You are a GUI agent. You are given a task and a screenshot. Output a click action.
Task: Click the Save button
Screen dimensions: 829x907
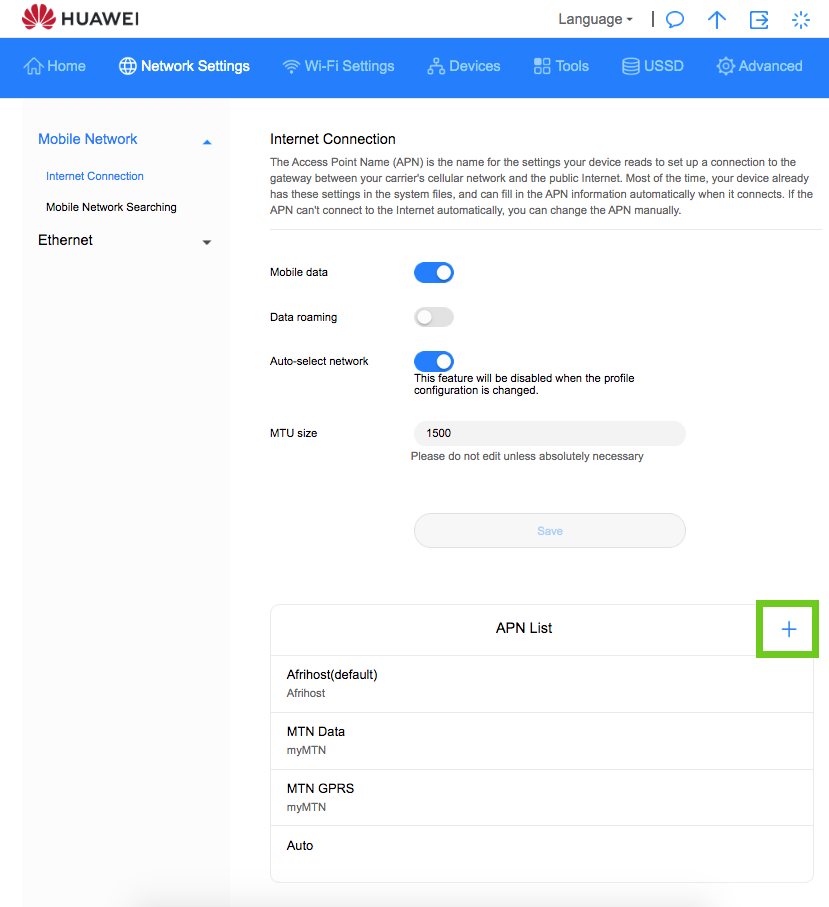tap(549, 531)
